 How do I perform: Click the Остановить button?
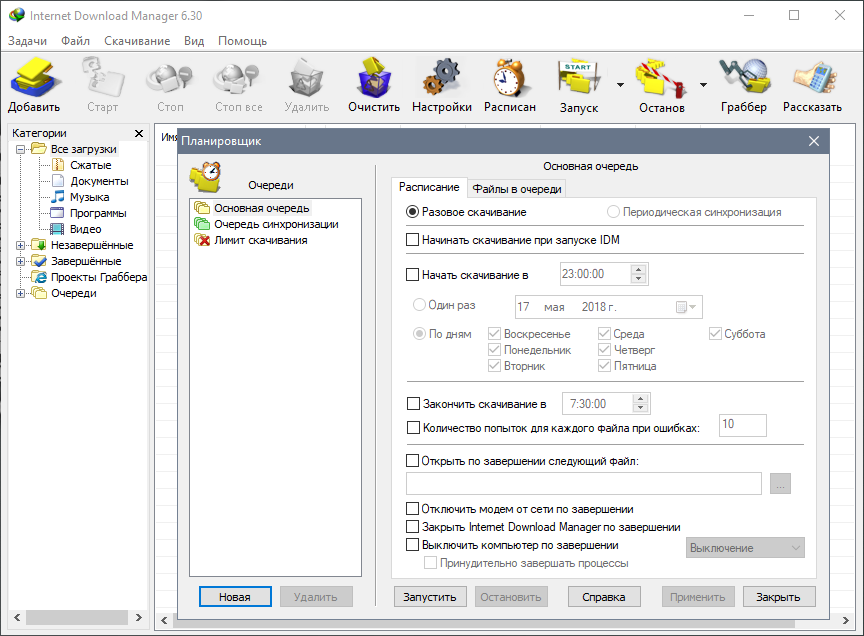[511, 596]
